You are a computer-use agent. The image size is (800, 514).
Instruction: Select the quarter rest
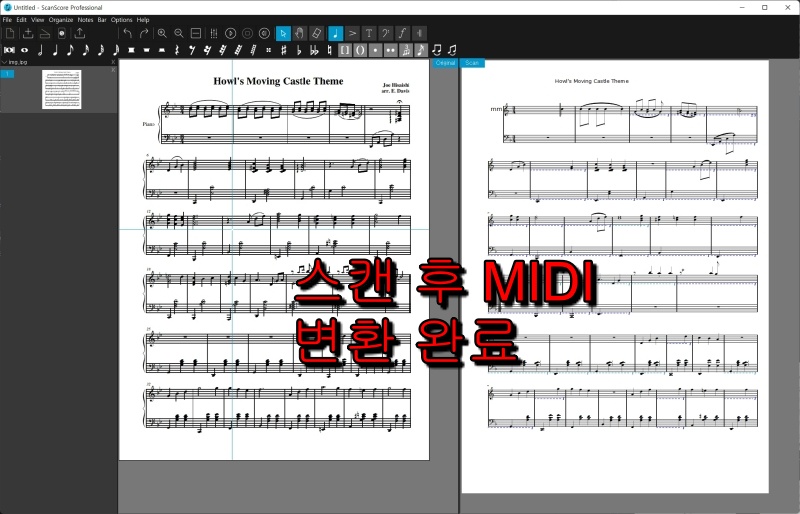[x=177, y=50]
